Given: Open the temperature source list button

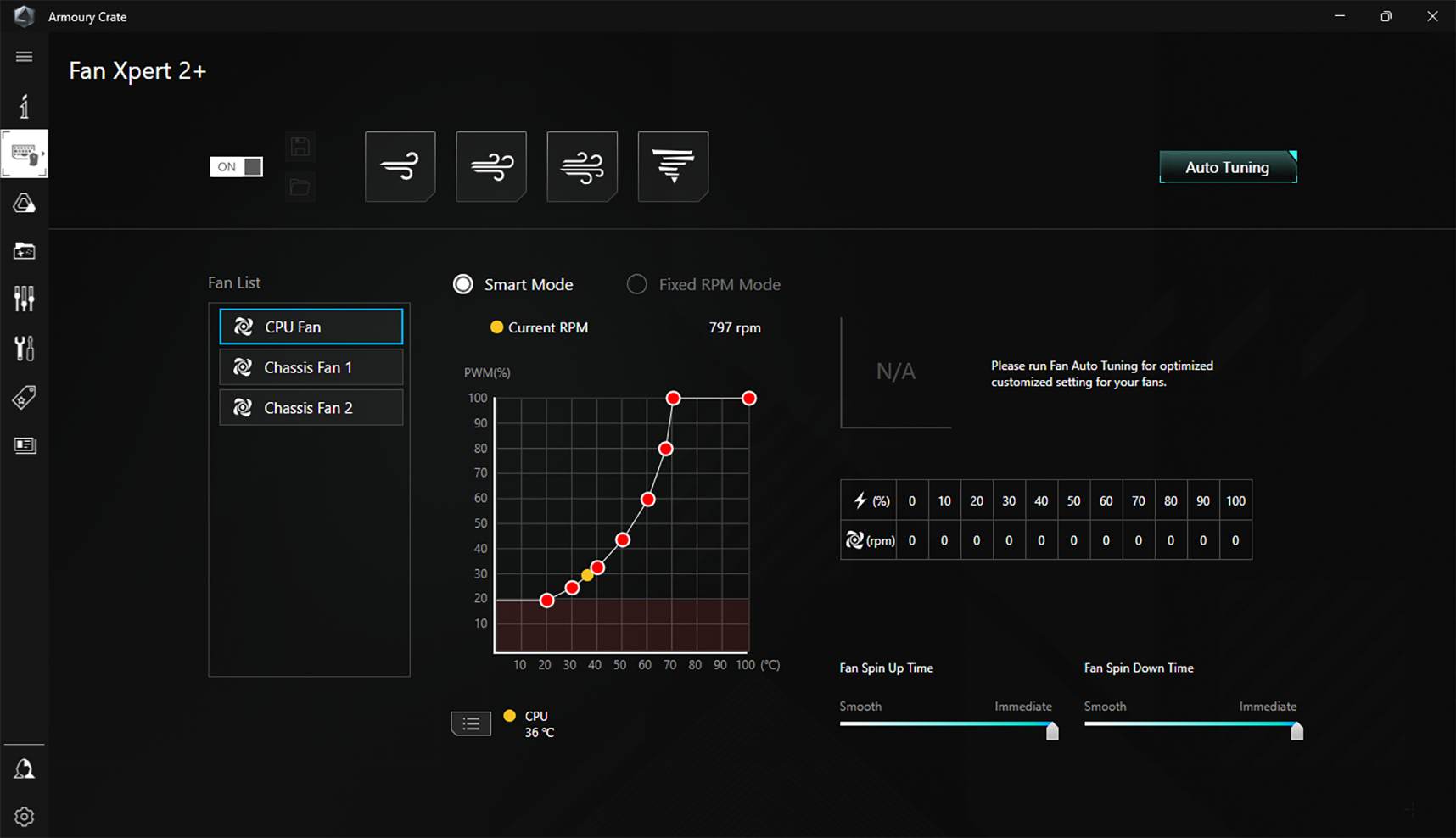Looking at the screenshot, I should pyautogui.click(x=471, y=723).
